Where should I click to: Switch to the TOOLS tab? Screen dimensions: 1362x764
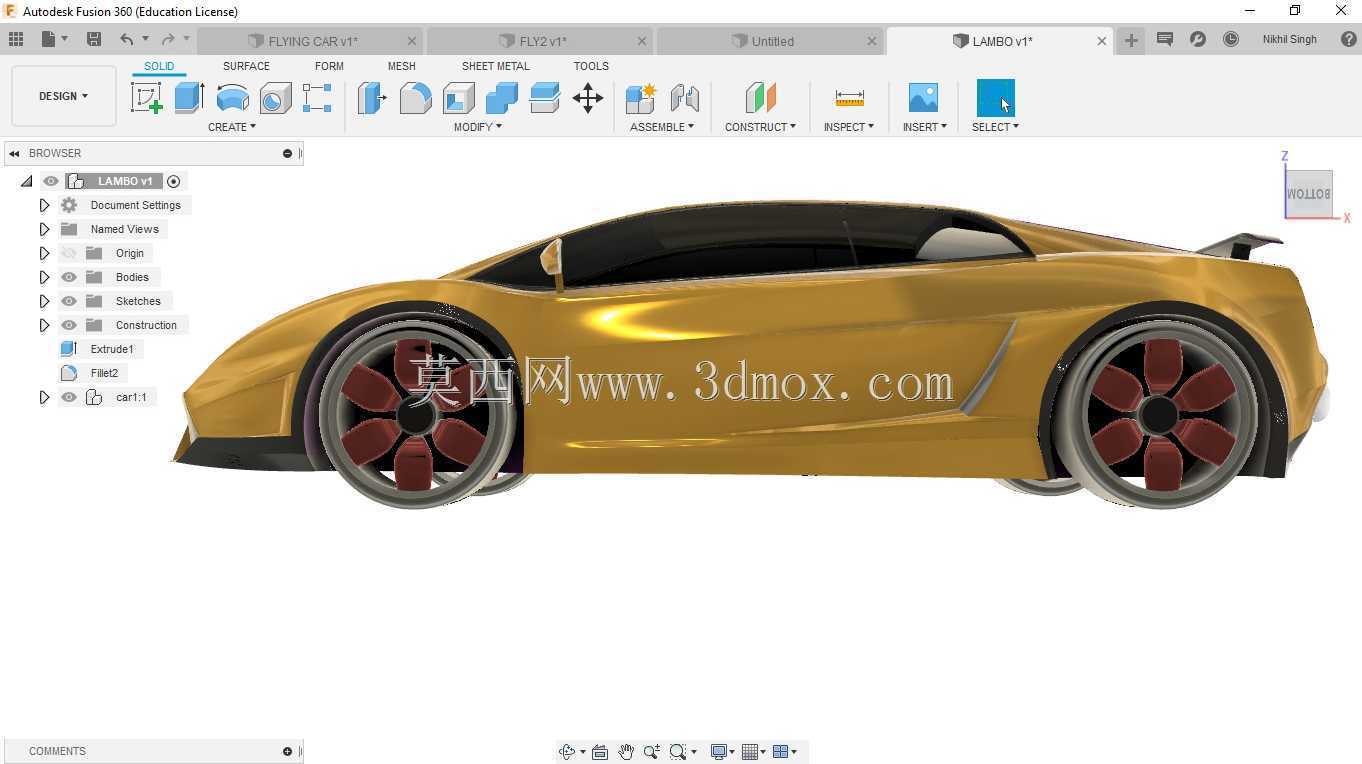[x=591, y=66]
